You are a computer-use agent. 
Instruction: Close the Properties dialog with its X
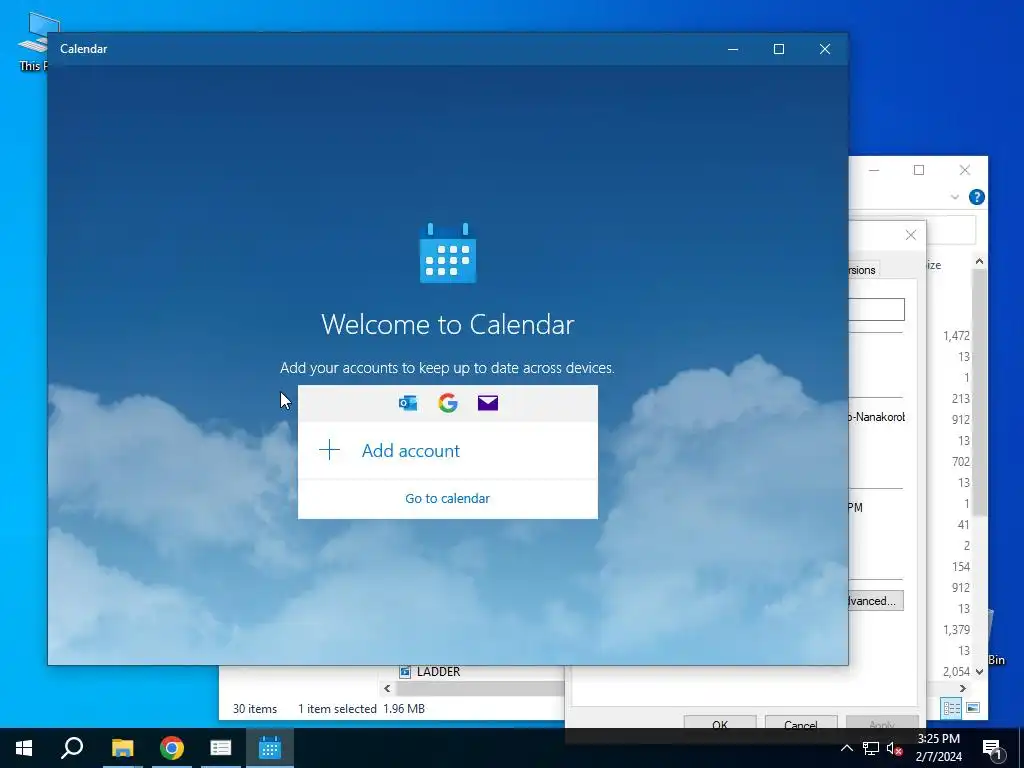coord(910,235)
